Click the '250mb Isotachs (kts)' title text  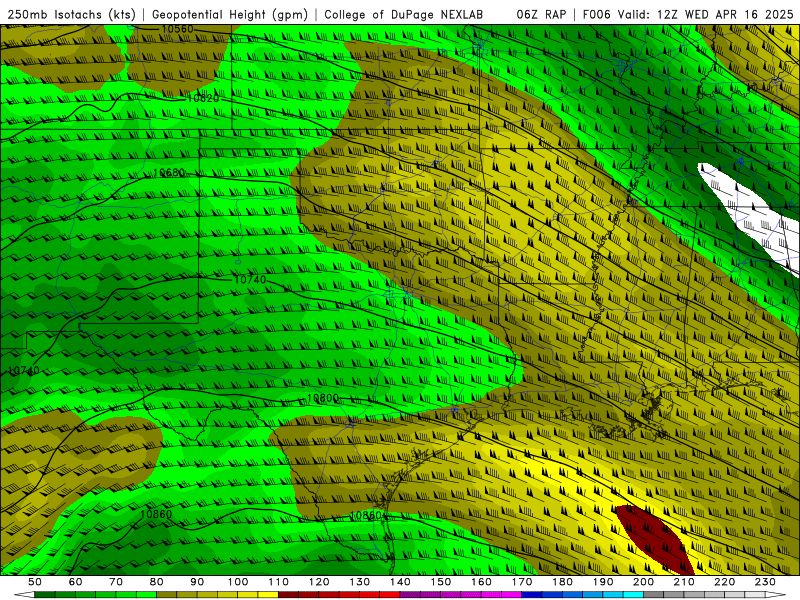tap(71, 15)
